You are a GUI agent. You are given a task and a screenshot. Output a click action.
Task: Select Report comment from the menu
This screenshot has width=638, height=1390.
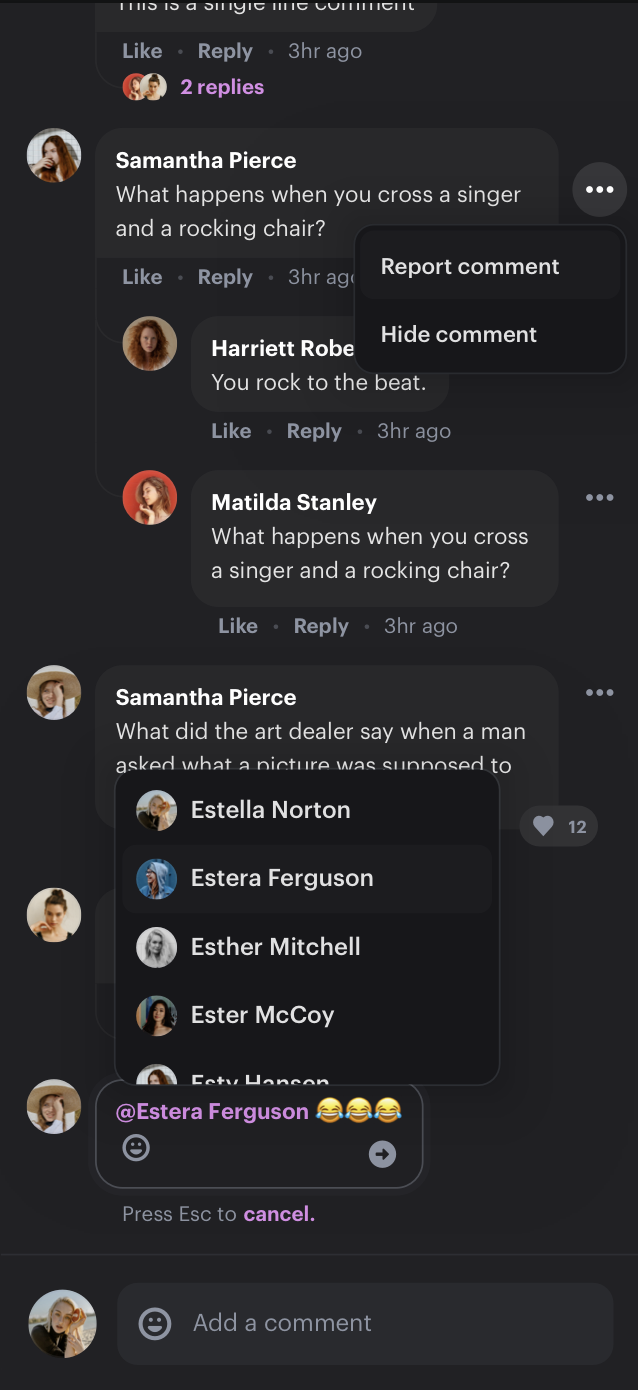470,267
